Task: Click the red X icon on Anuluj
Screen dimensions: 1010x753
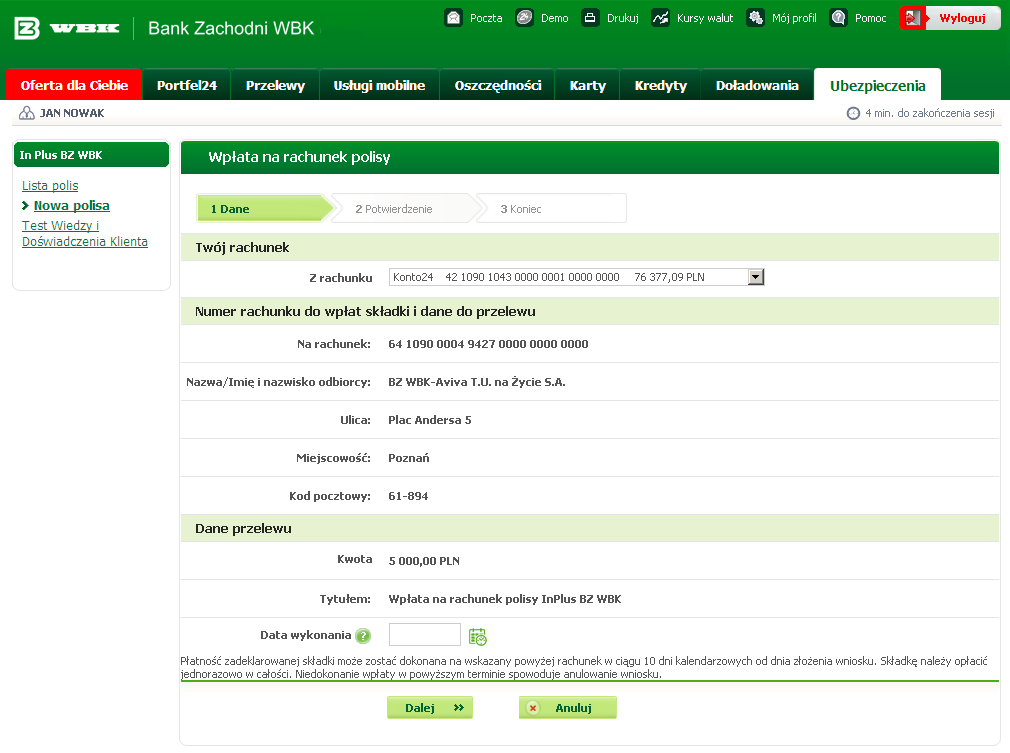Action: [x=533, y=708]
